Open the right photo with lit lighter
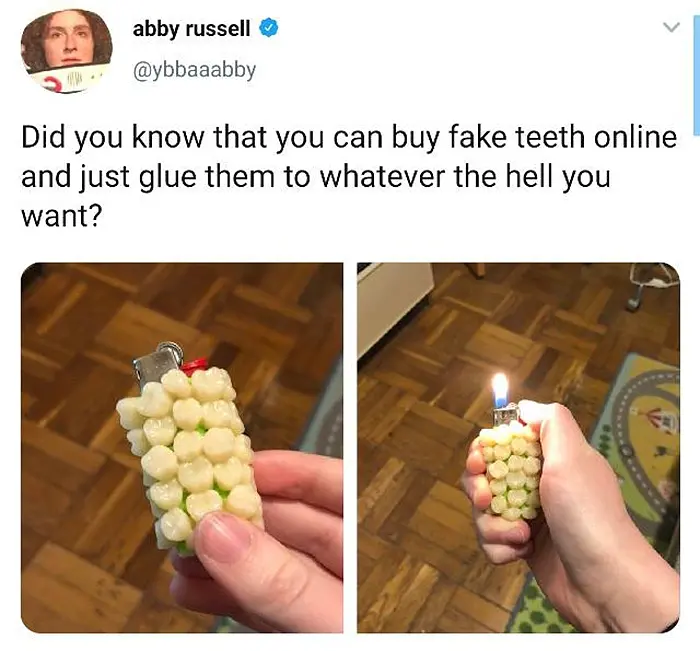700x651 pixels. pos(518,447)
